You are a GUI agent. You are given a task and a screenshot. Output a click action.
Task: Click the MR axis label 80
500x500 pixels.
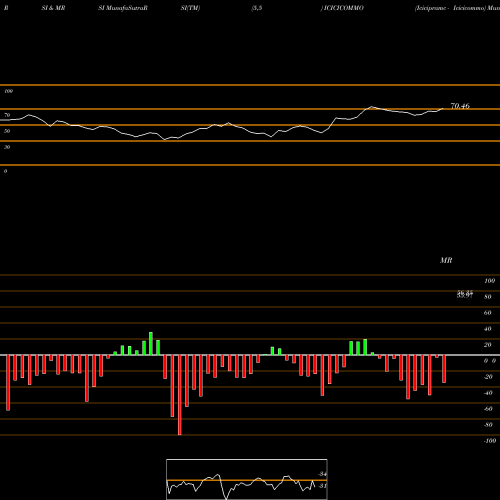[x=488, y=297]
